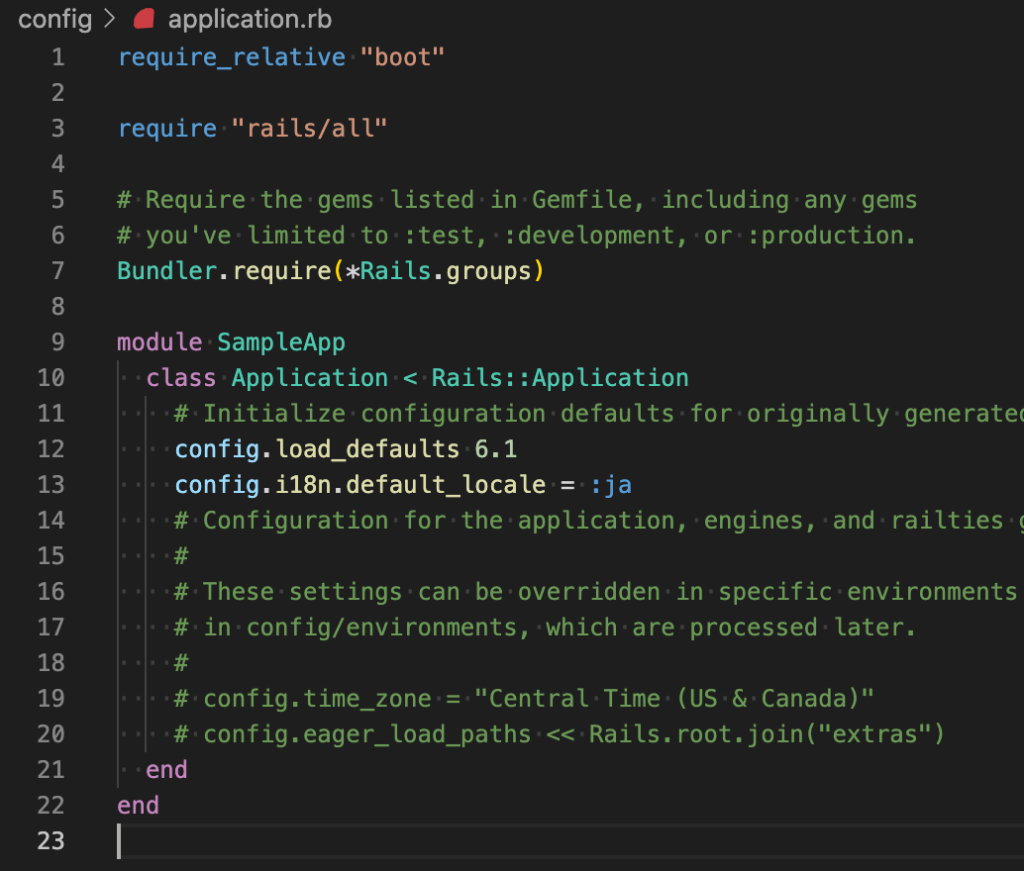The image size is (1024, 871).
Task: Click line number 13 in gutter
Action: pyautogui.click(x=51, y=485)
